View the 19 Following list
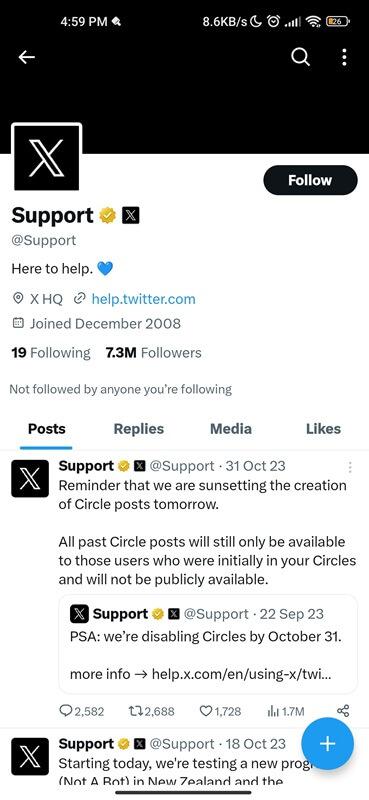 tap(51, 353)
